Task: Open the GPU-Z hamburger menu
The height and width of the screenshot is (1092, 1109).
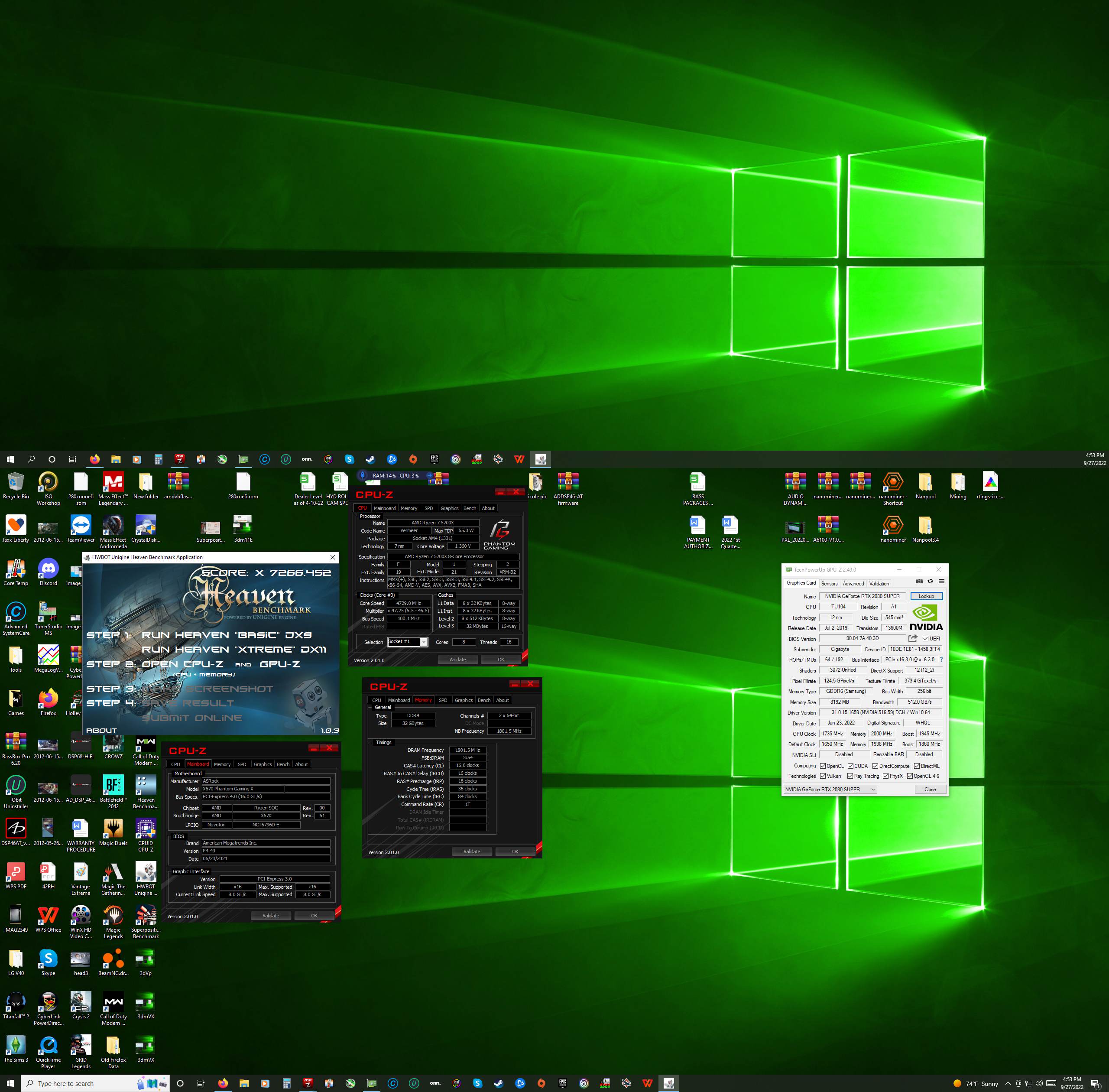Action: (941, 582)
